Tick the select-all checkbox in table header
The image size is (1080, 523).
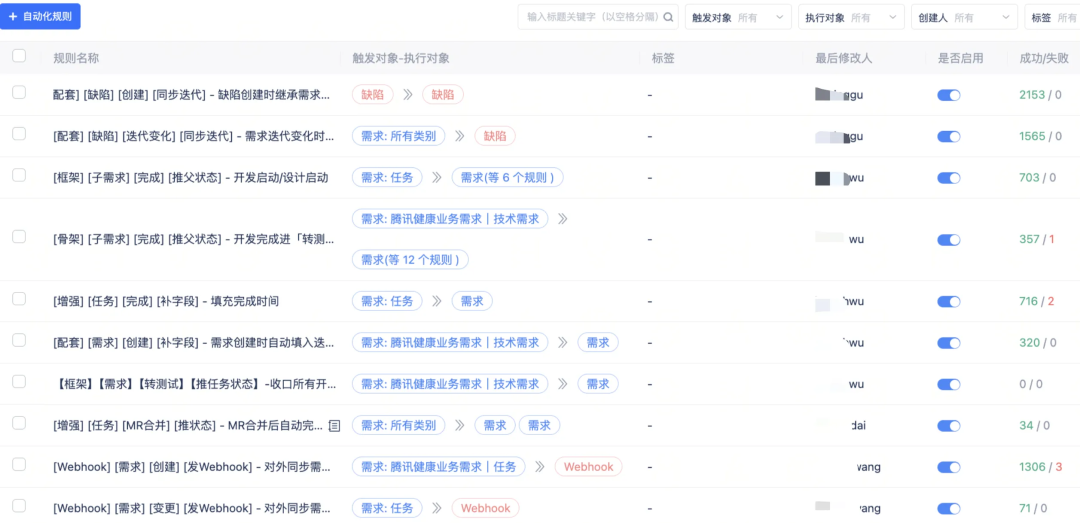pyautogui.click(x=19, y=56)
